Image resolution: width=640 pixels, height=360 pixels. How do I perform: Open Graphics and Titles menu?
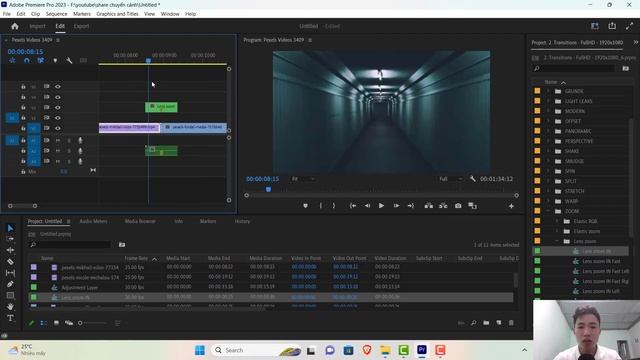point(117,14)
